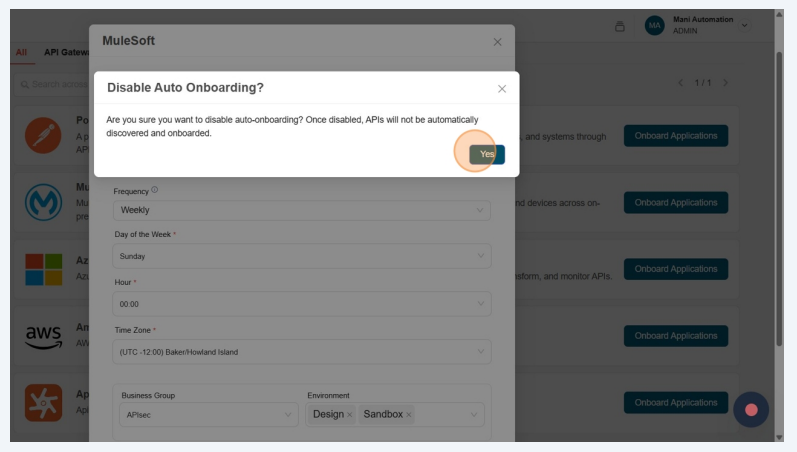Remove the Sandbox environment tag
Image resolution: width=797 pixels, height=452 pixels.
point(409,415)
